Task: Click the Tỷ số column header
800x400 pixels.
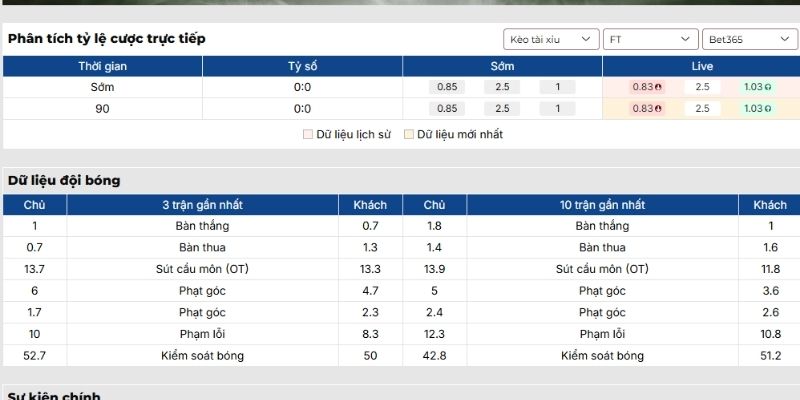Action: (x=303, y=66)
